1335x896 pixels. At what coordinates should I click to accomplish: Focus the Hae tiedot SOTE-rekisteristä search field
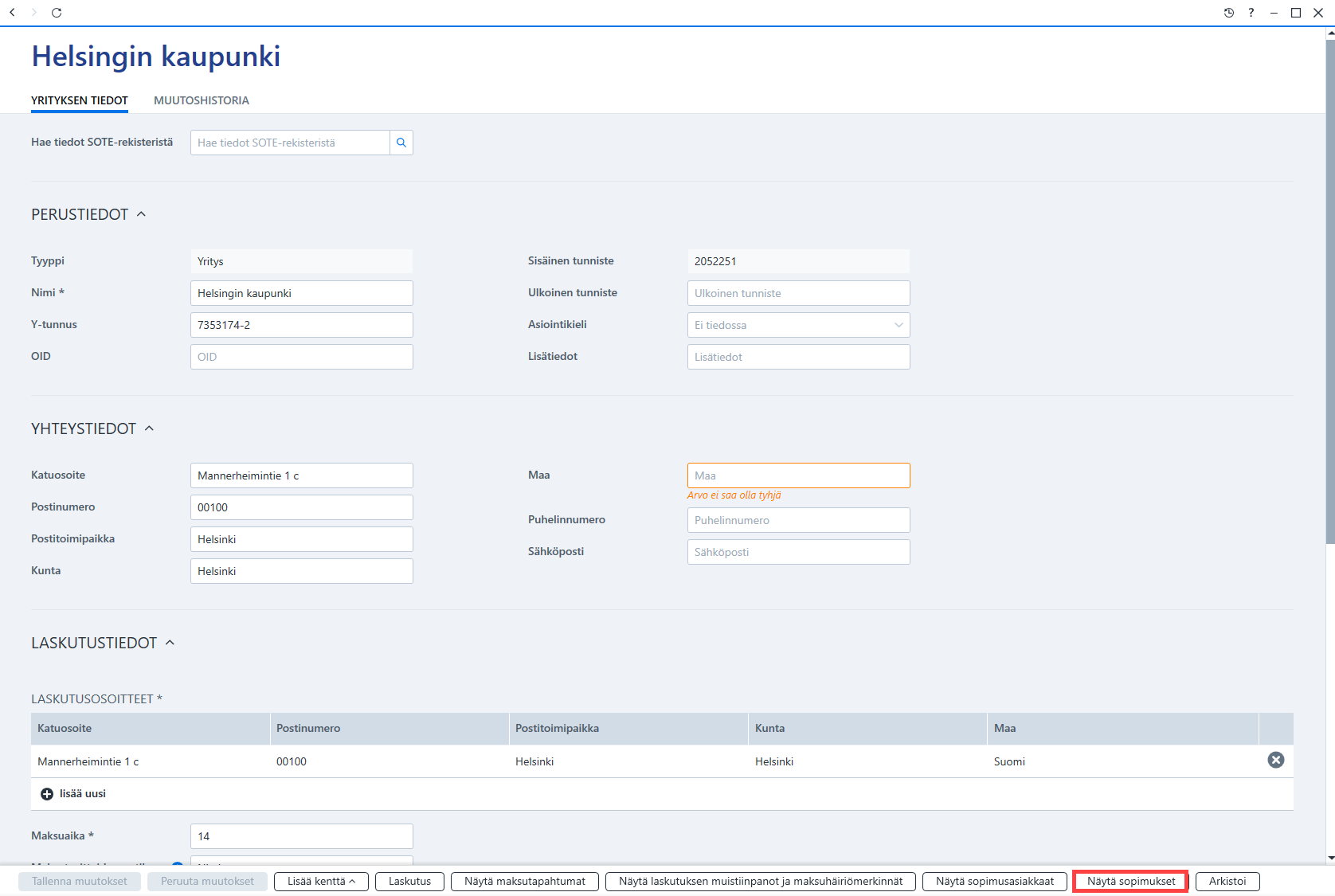coord(290,143)
